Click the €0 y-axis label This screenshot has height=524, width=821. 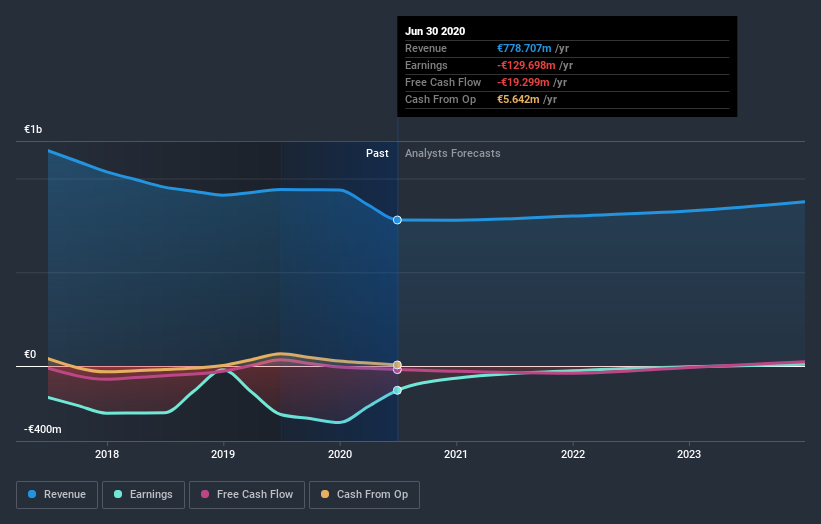coord(30,354)
